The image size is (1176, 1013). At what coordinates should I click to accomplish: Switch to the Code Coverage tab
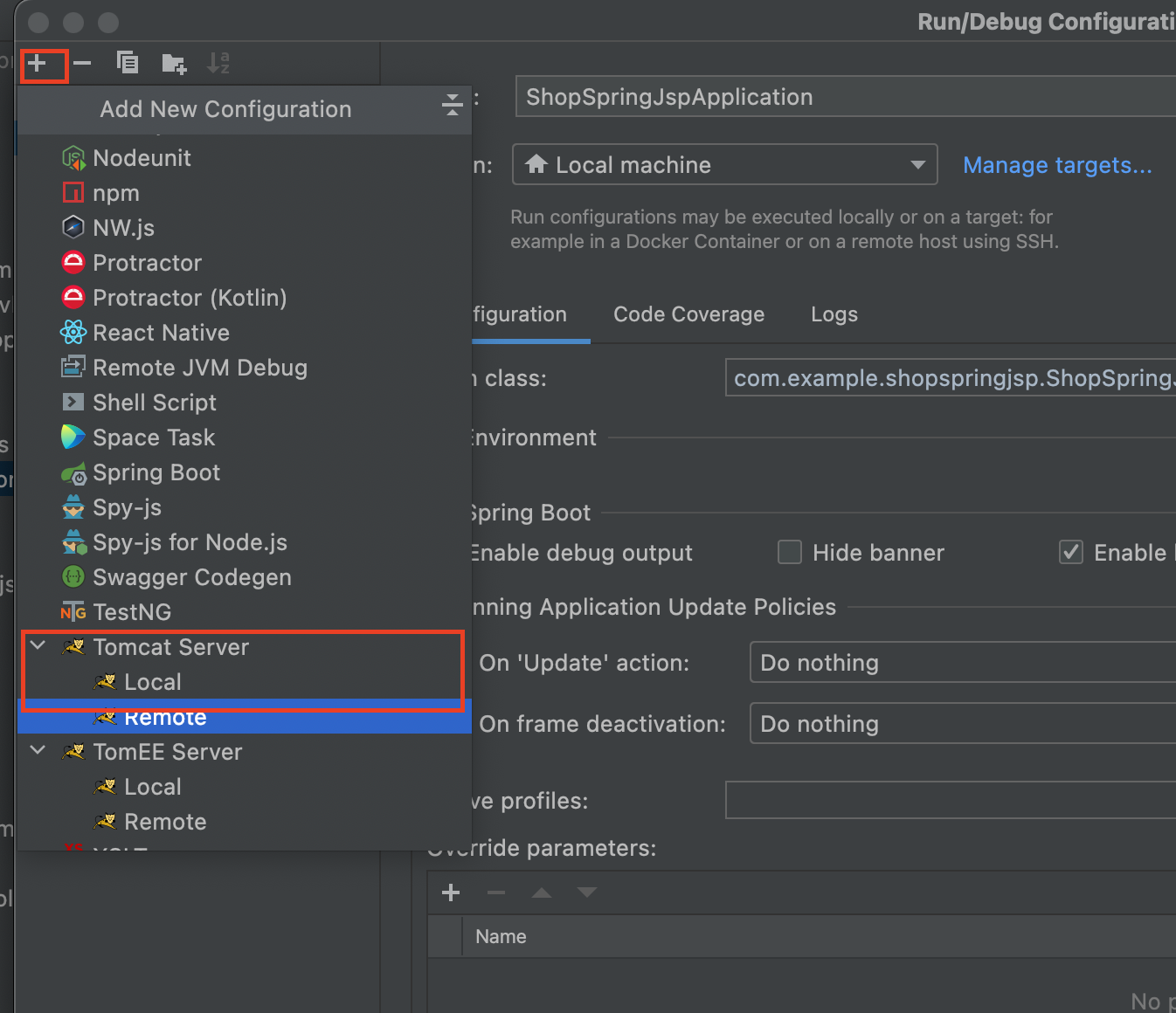coord(688,314)
